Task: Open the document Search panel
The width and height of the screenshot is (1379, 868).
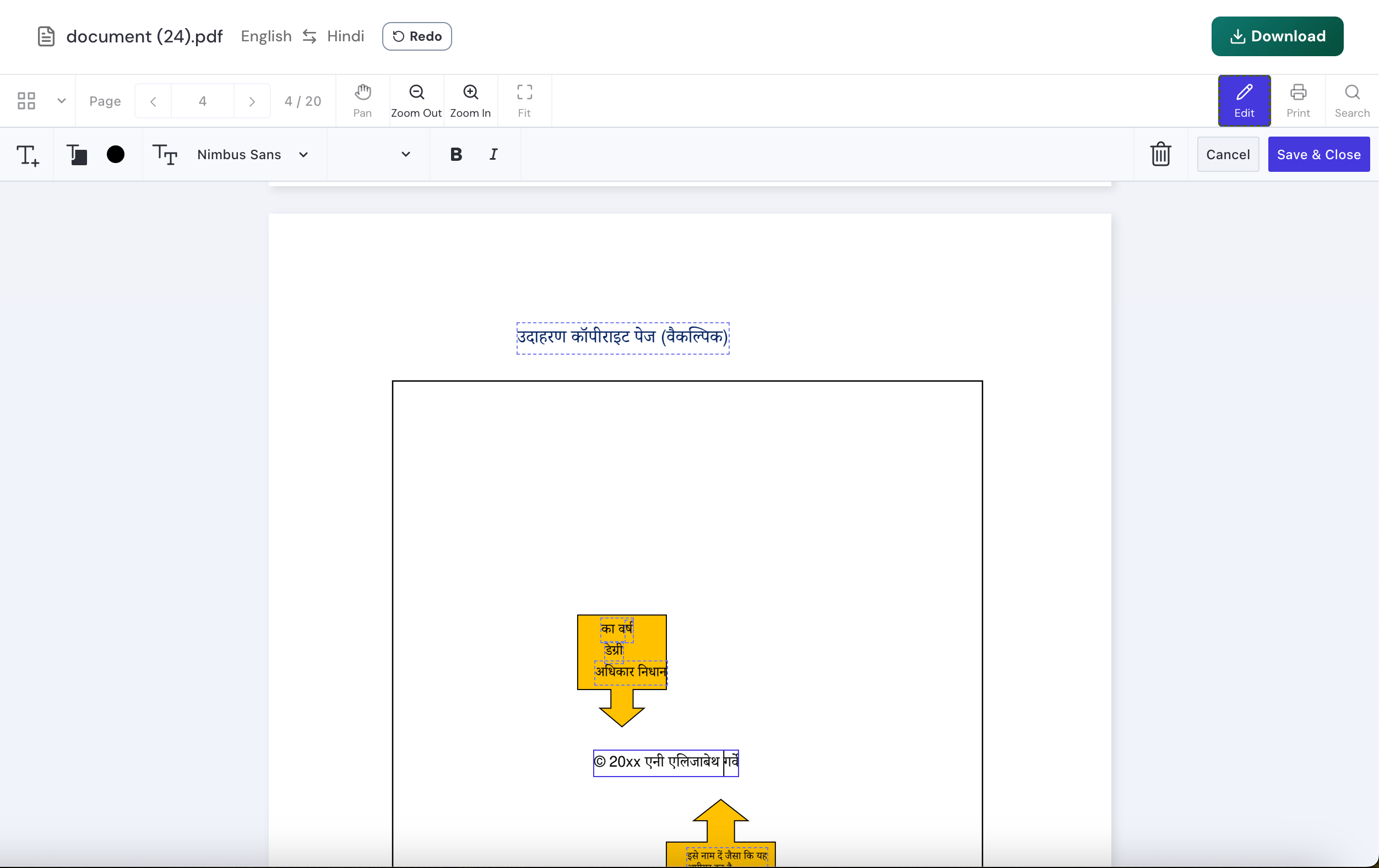Action: tap(1352, 100)
